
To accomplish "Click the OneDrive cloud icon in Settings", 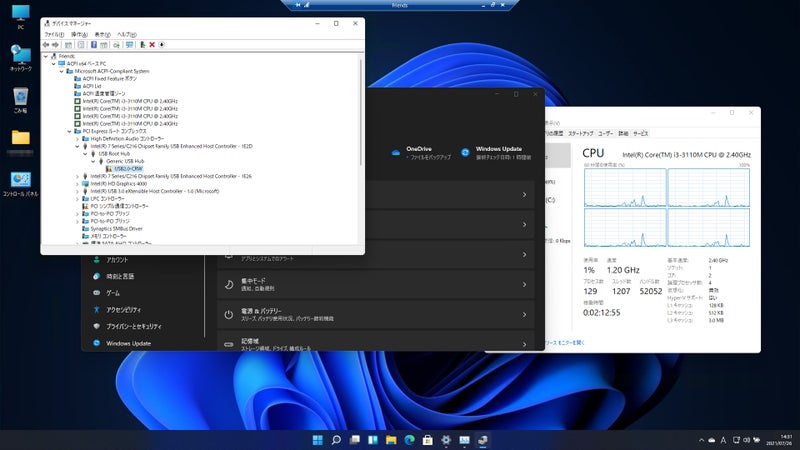I will (x=396, y=152).
